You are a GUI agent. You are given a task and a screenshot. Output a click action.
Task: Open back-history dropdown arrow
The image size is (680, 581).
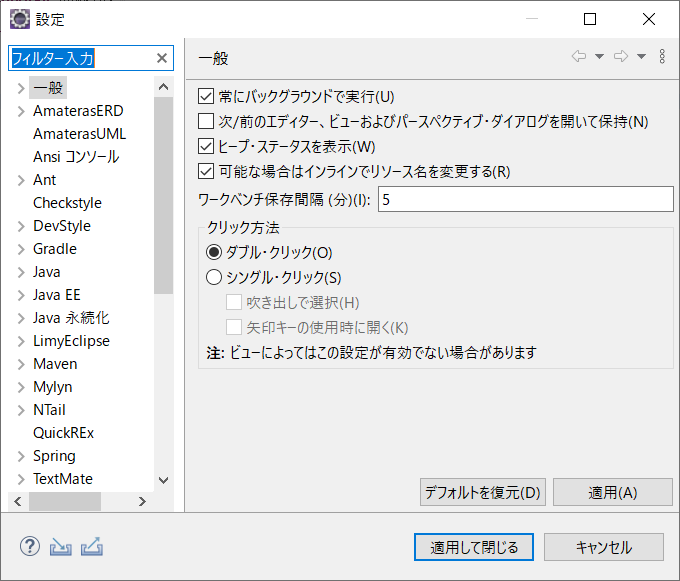tap(599, 56)
